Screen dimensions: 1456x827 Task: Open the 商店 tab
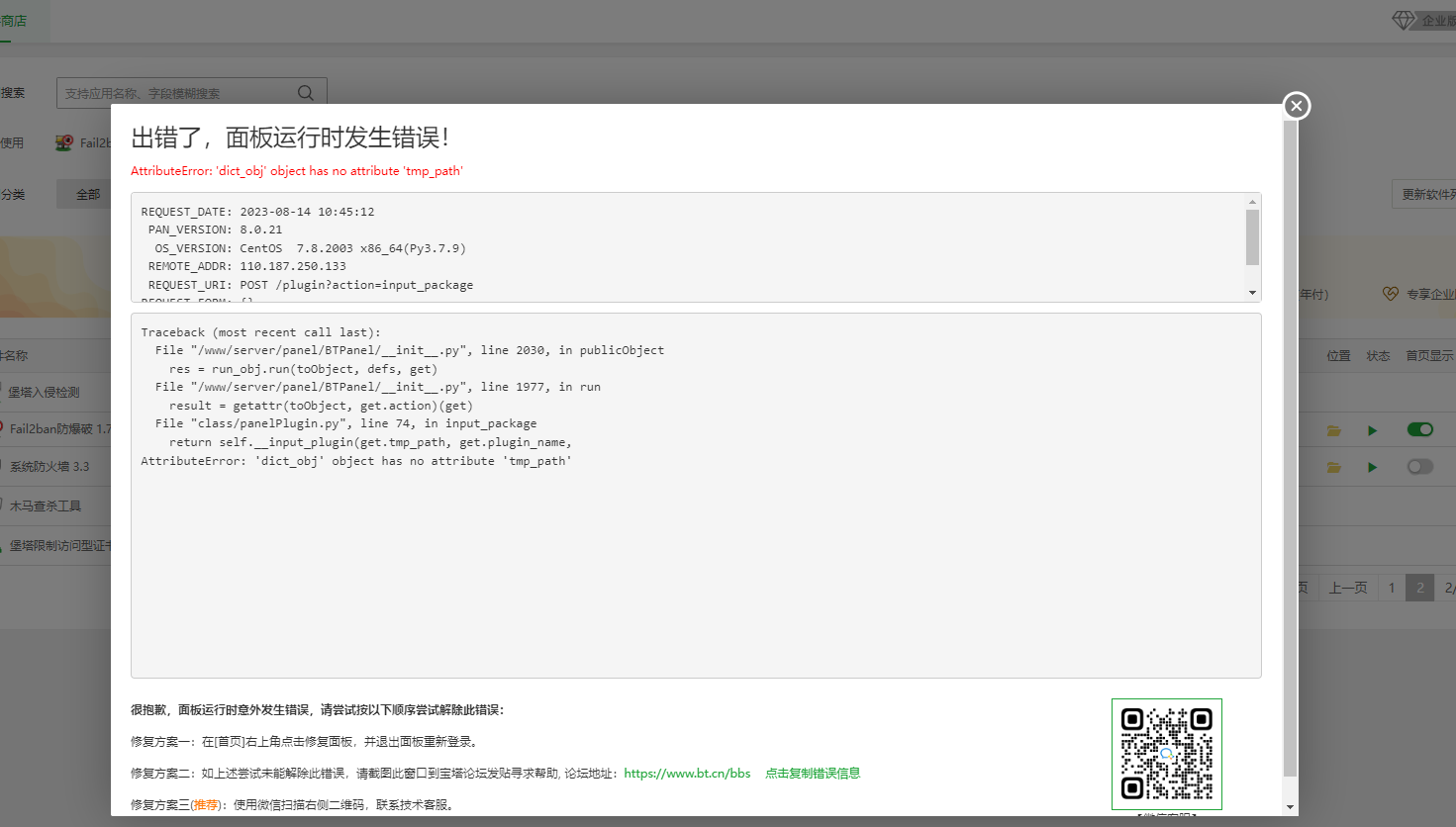[14, 21]
